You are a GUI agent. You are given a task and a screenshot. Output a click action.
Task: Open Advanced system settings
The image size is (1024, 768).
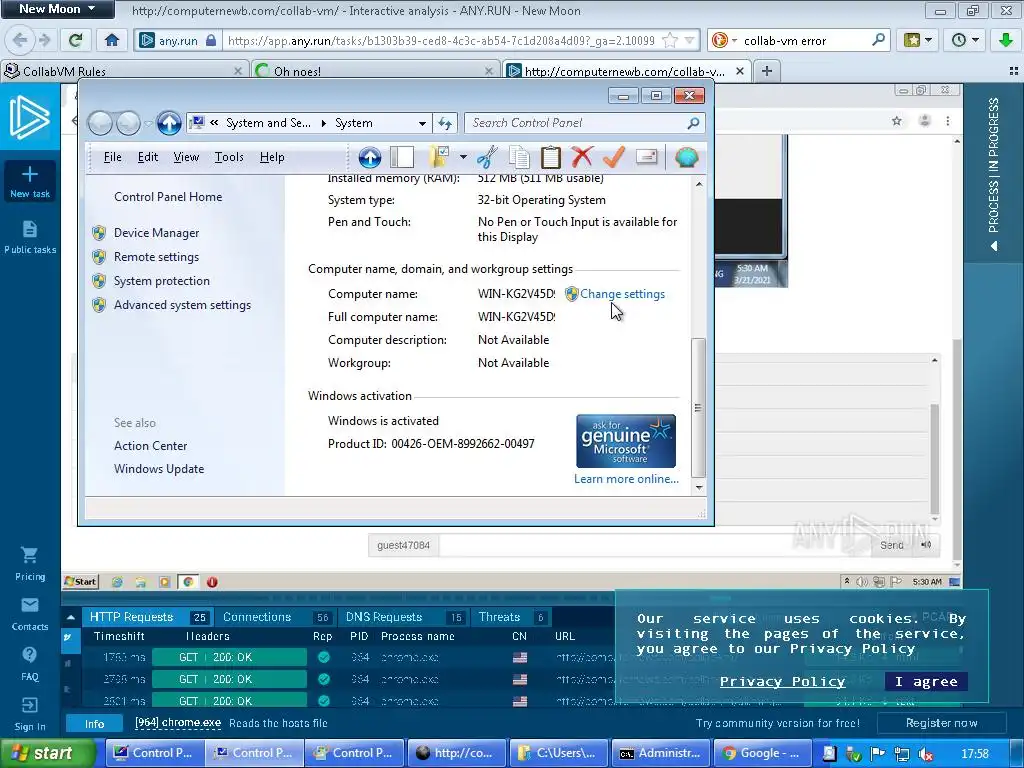pyautogui.click(x=182, y=305)
